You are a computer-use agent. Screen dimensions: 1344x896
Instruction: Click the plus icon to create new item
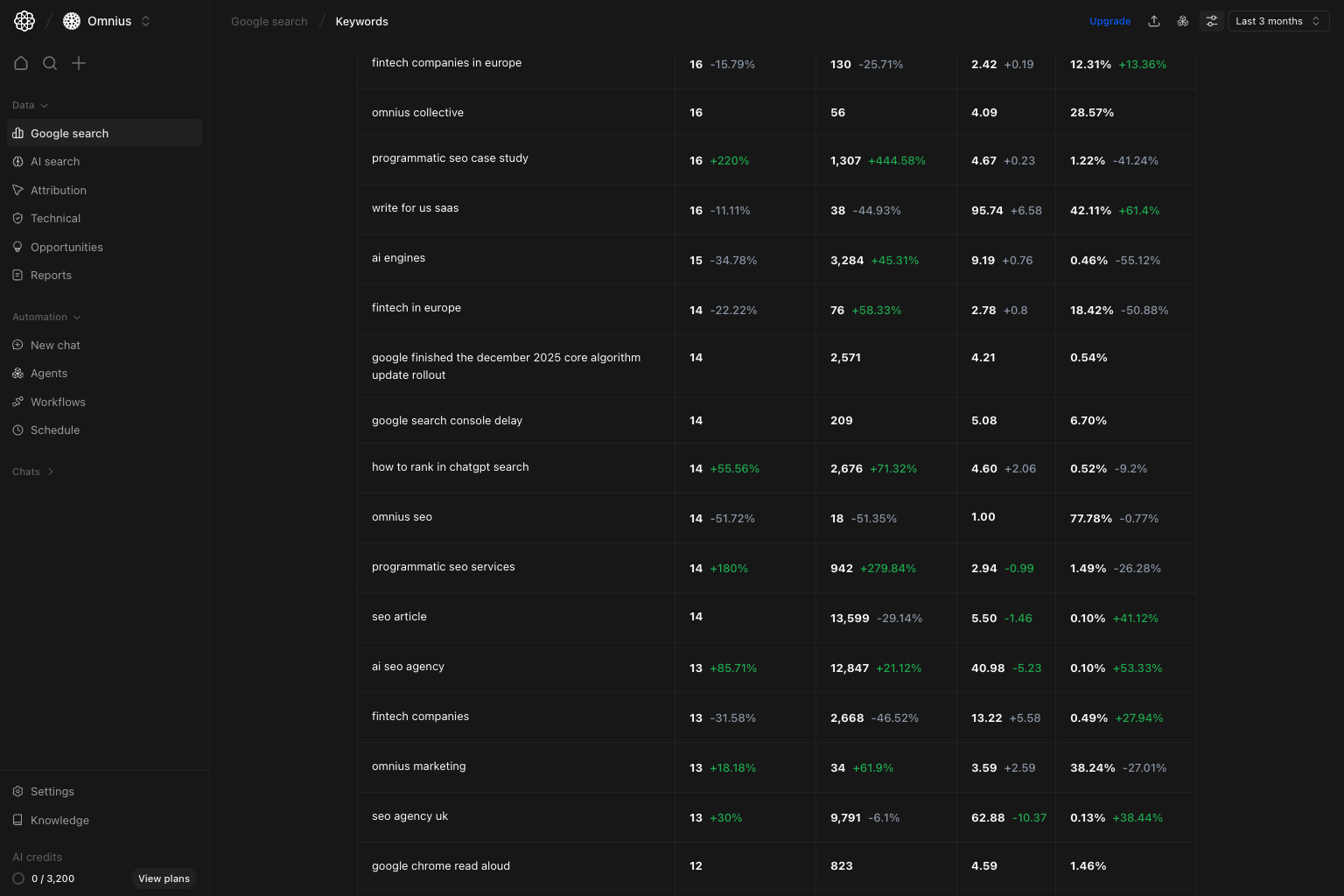(79, 63)
